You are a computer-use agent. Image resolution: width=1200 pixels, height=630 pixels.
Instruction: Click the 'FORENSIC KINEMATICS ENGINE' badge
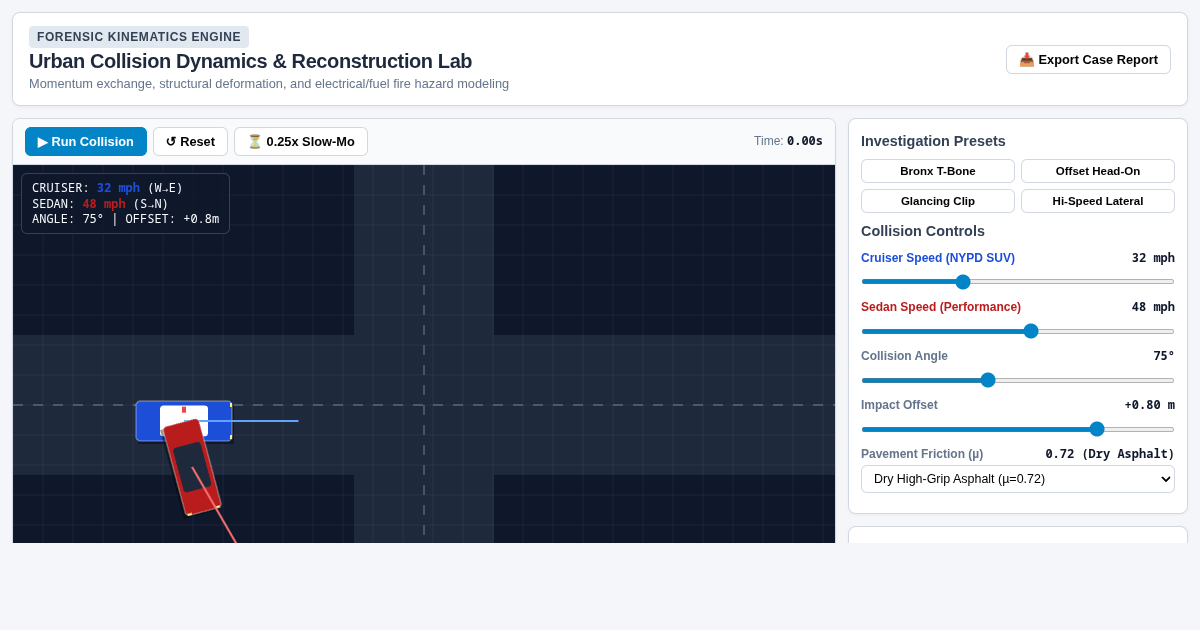click(x=139, y=37)
